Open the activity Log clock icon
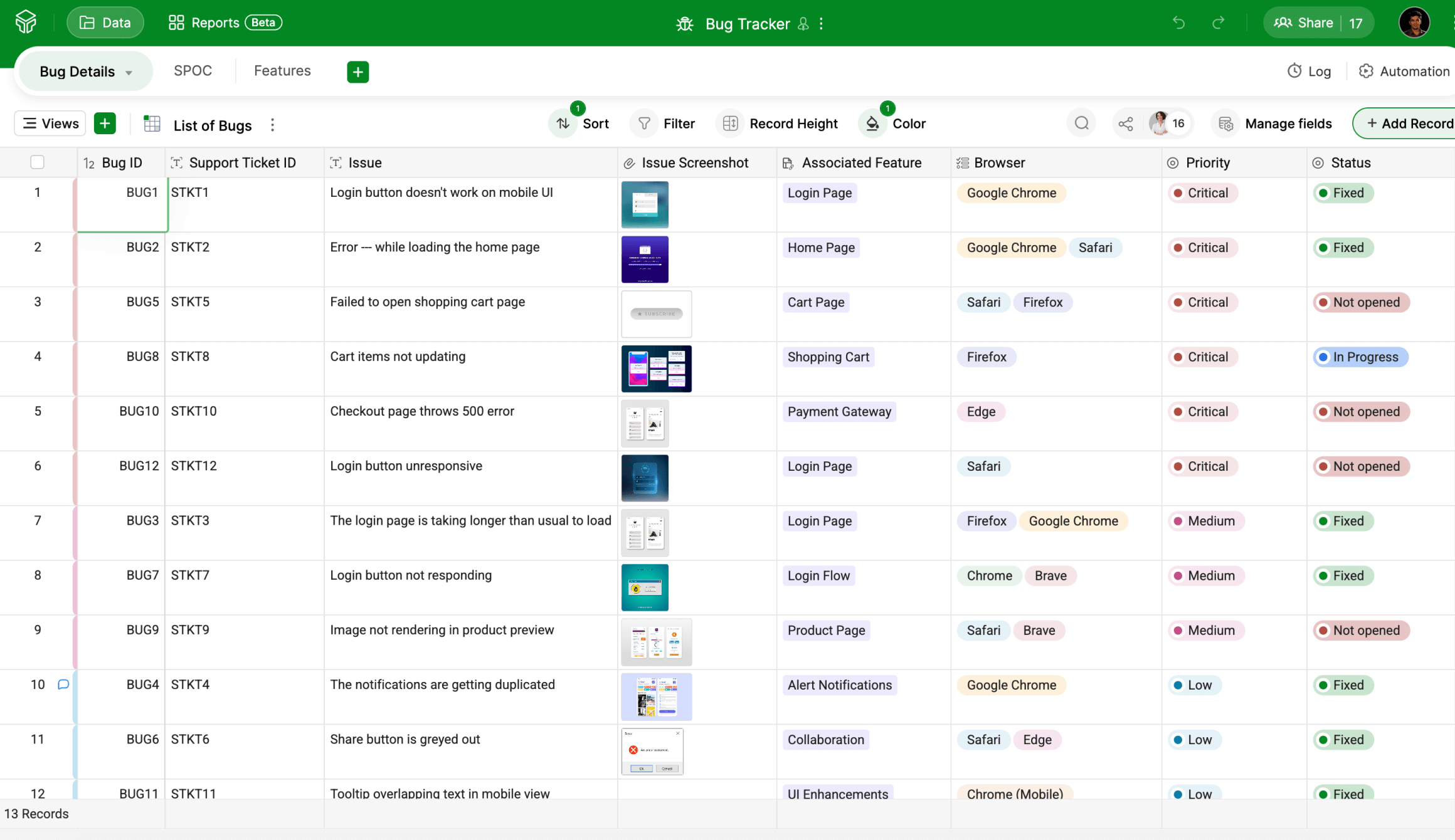 [x=1294, y=71]
